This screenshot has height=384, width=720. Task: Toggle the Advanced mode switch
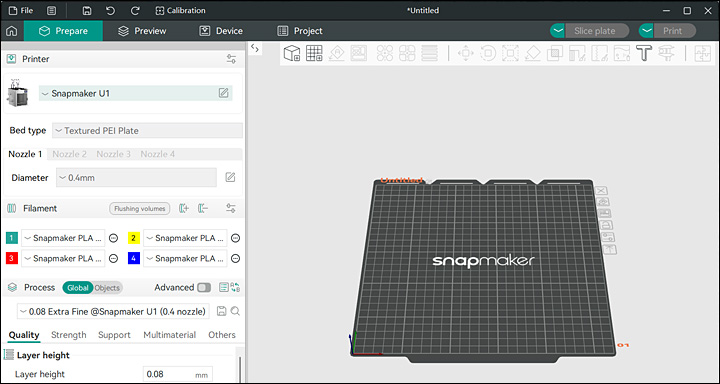(204, 288)
